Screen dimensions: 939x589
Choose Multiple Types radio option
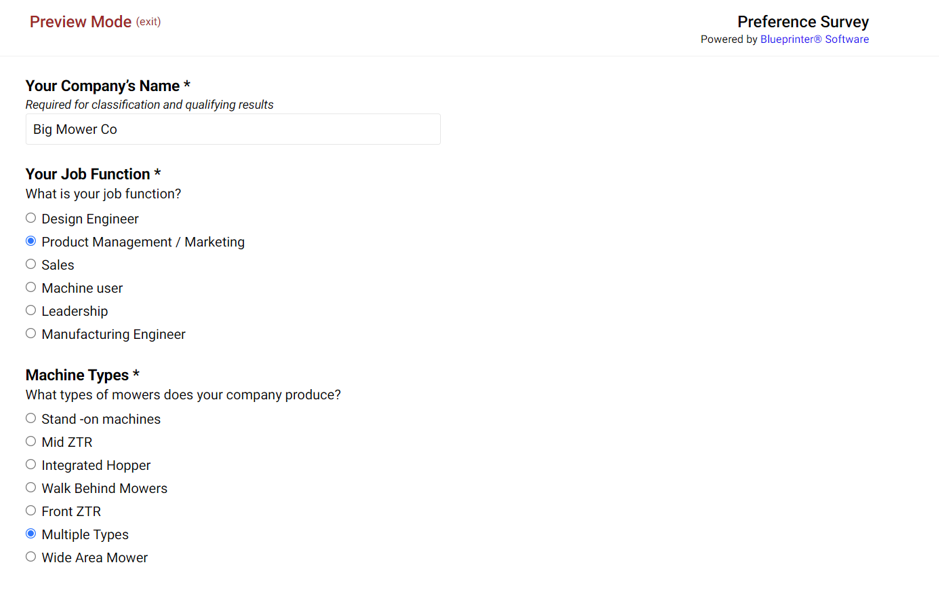tap(31, 533)
